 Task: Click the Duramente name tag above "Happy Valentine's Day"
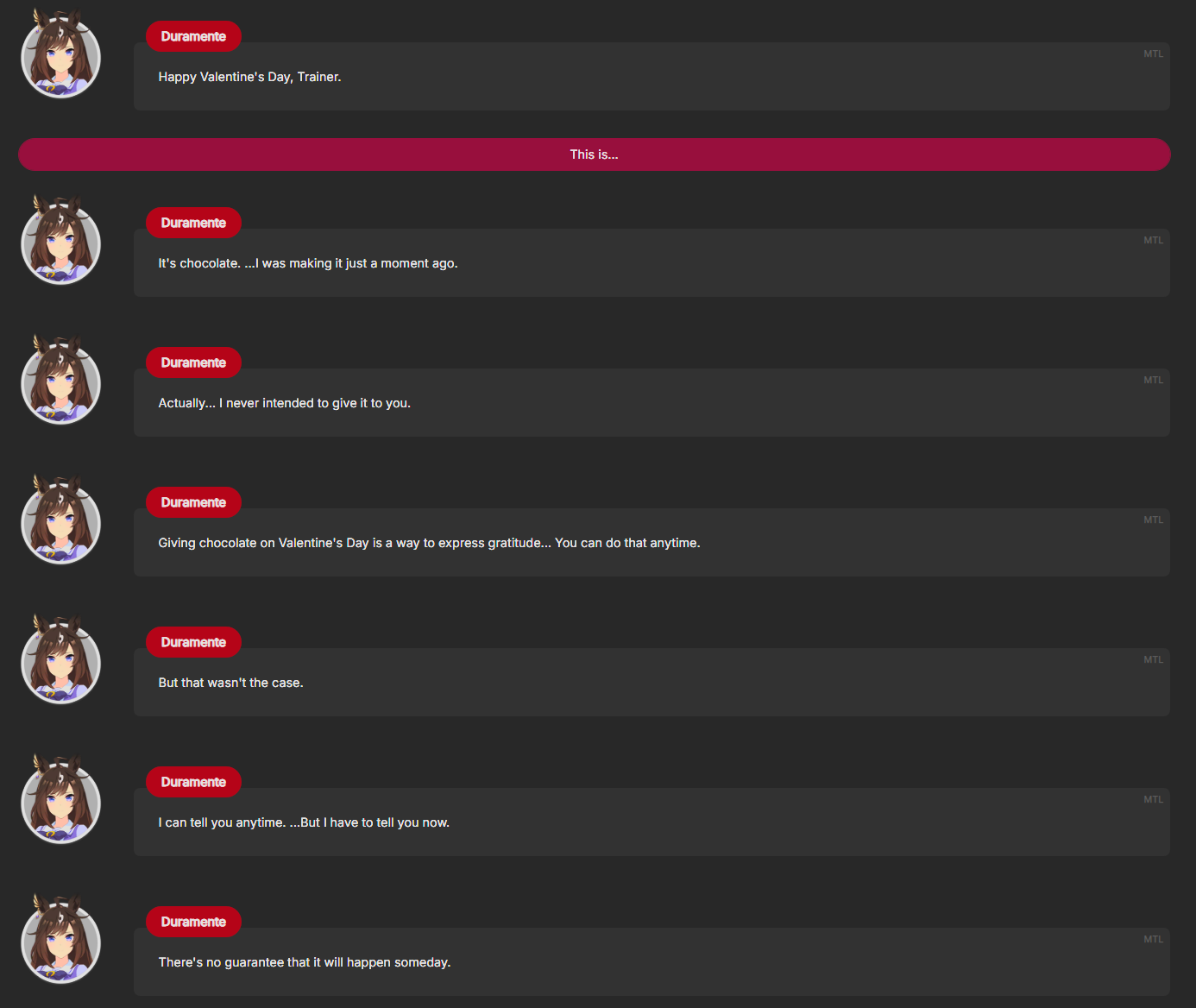193,36
